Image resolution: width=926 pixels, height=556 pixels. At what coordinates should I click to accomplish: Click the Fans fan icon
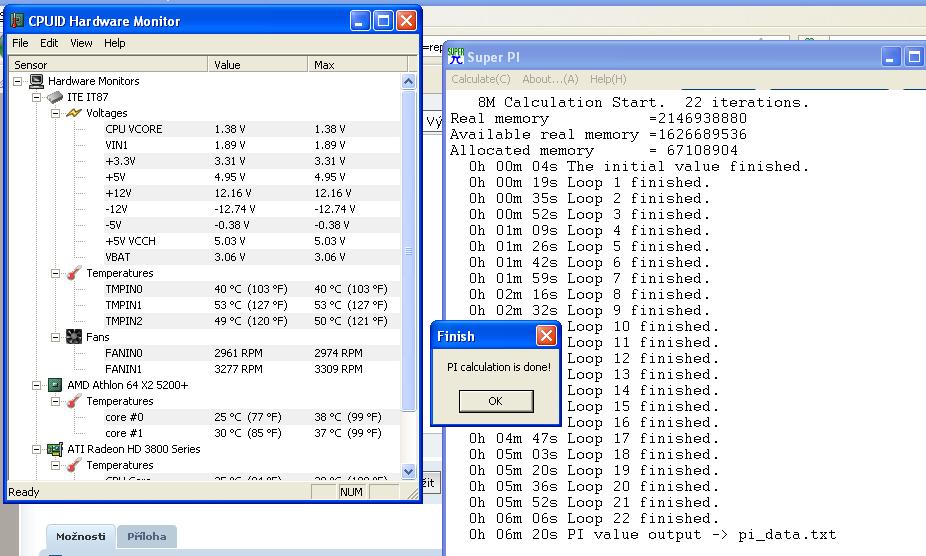[x=74, y=337]
